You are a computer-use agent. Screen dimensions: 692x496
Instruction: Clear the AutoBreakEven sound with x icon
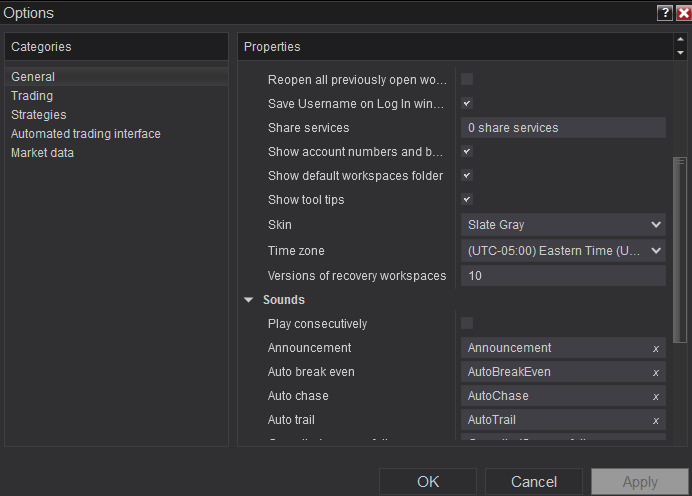click(656, 372)
